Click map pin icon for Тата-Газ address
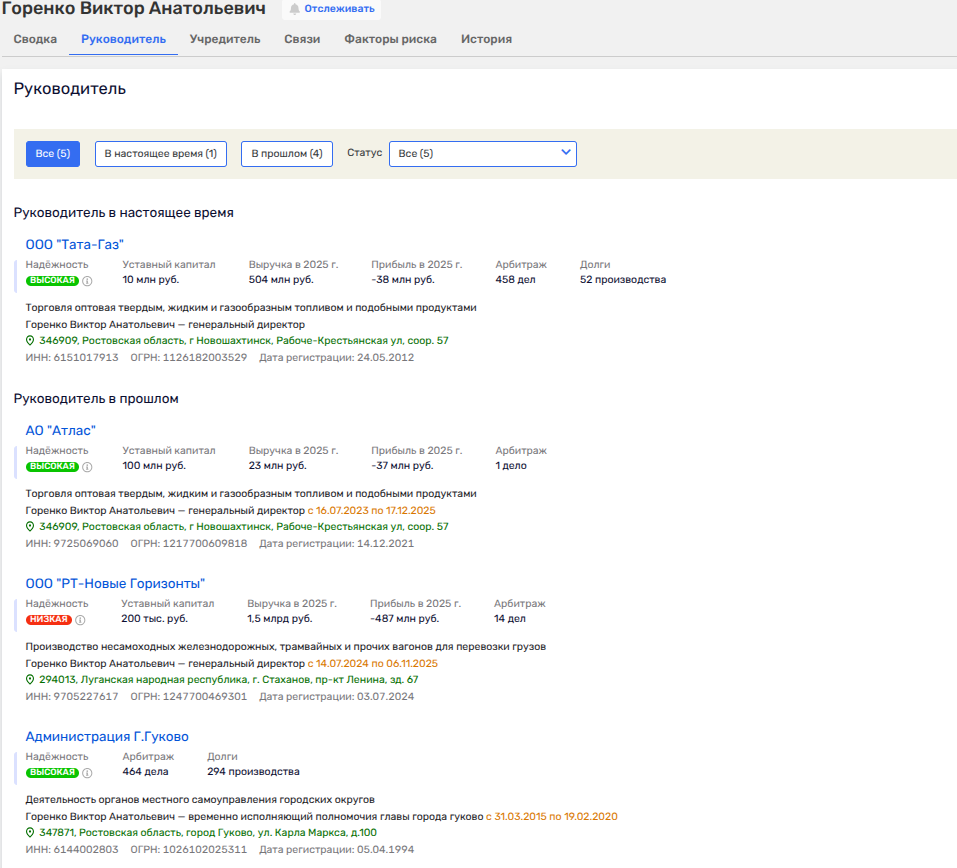The image size is (957, 868). 30,341
